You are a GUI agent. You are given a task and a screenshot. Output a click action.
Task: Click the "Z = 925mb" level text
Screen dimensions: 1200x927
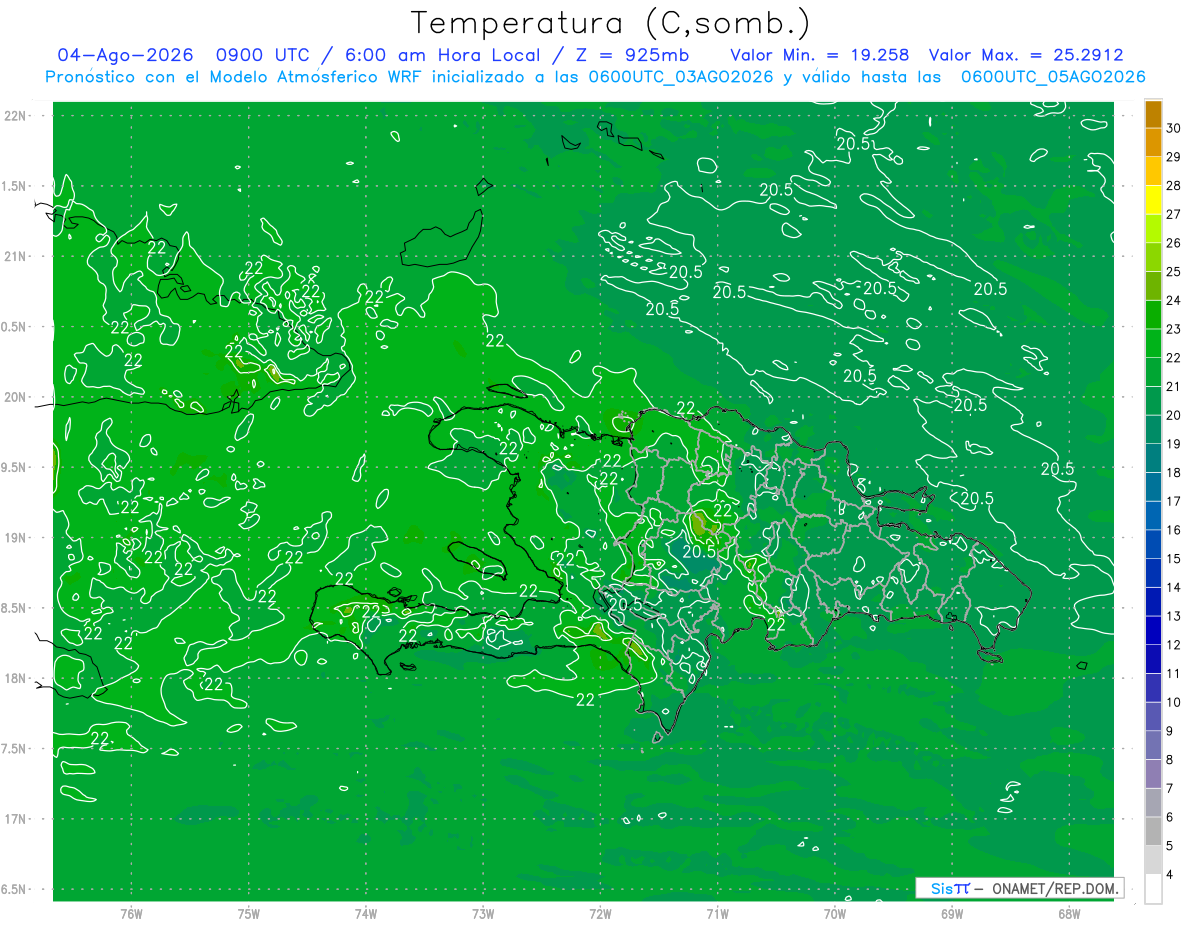click(626, 56)
